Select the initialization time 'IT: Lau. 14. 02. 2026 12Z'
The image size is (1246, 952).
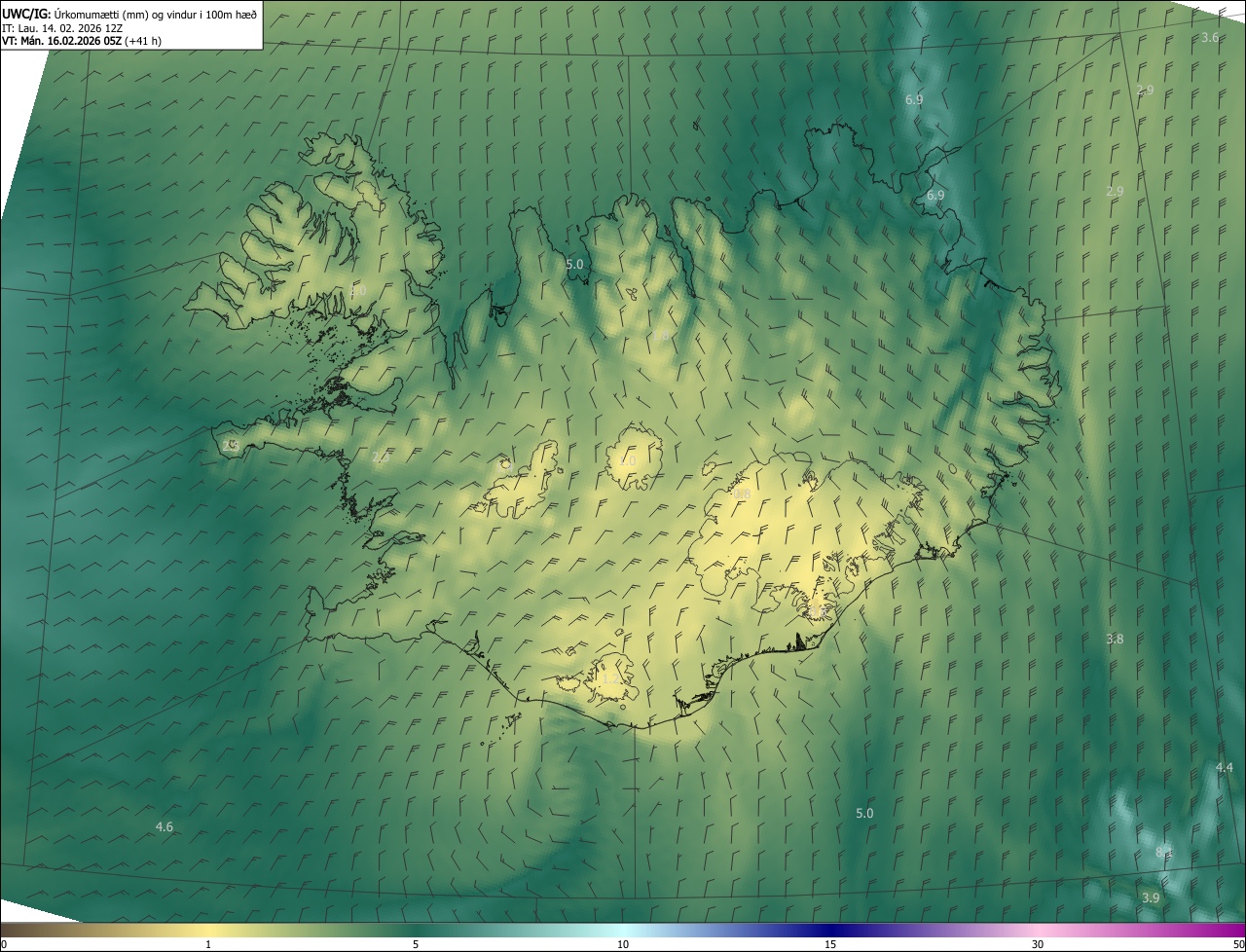tap(62, 28)
